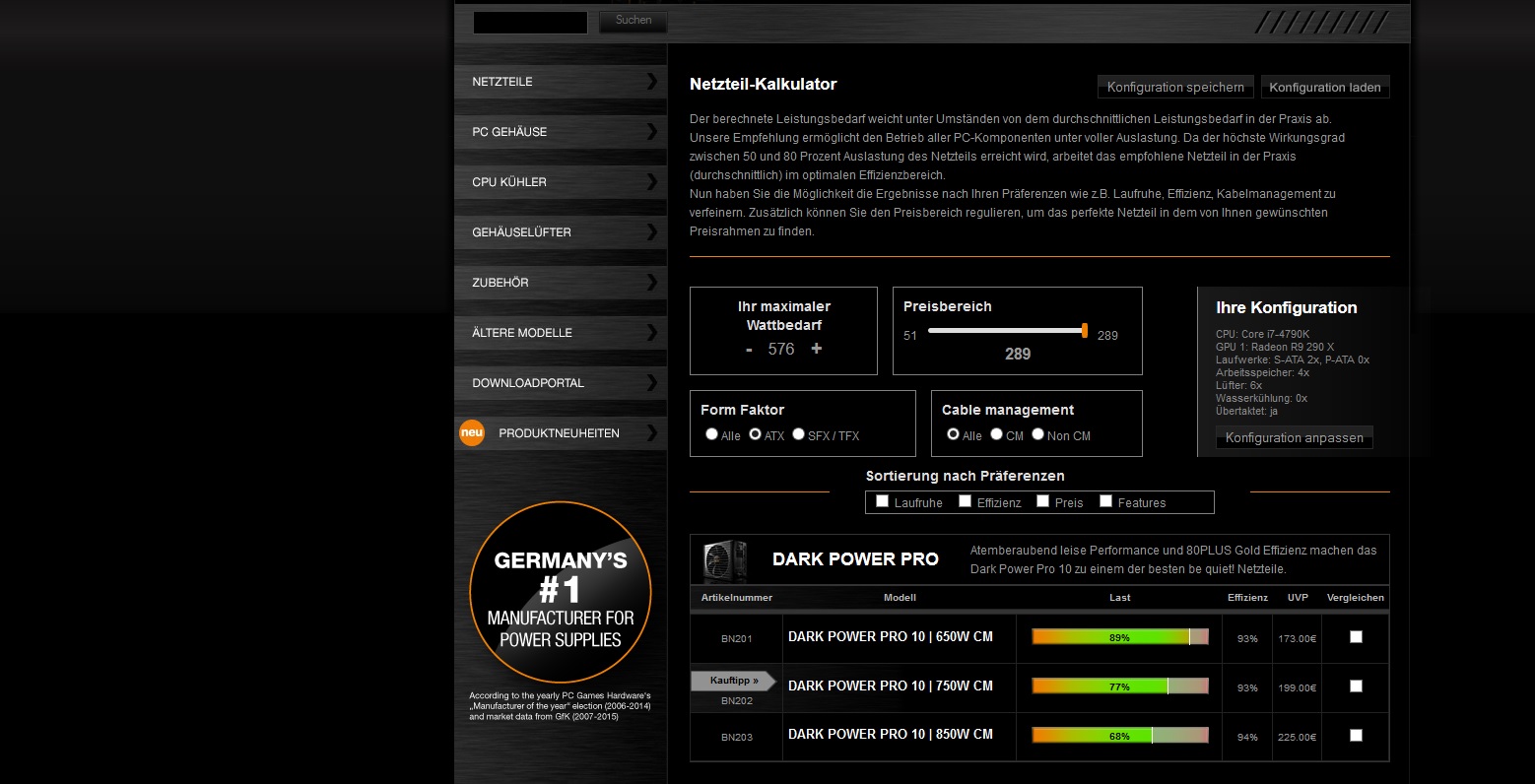Click the 225.00€ price cell
Viewport: 1535px width, 784px height.
pyautogui.click(x=1298, y=738)
